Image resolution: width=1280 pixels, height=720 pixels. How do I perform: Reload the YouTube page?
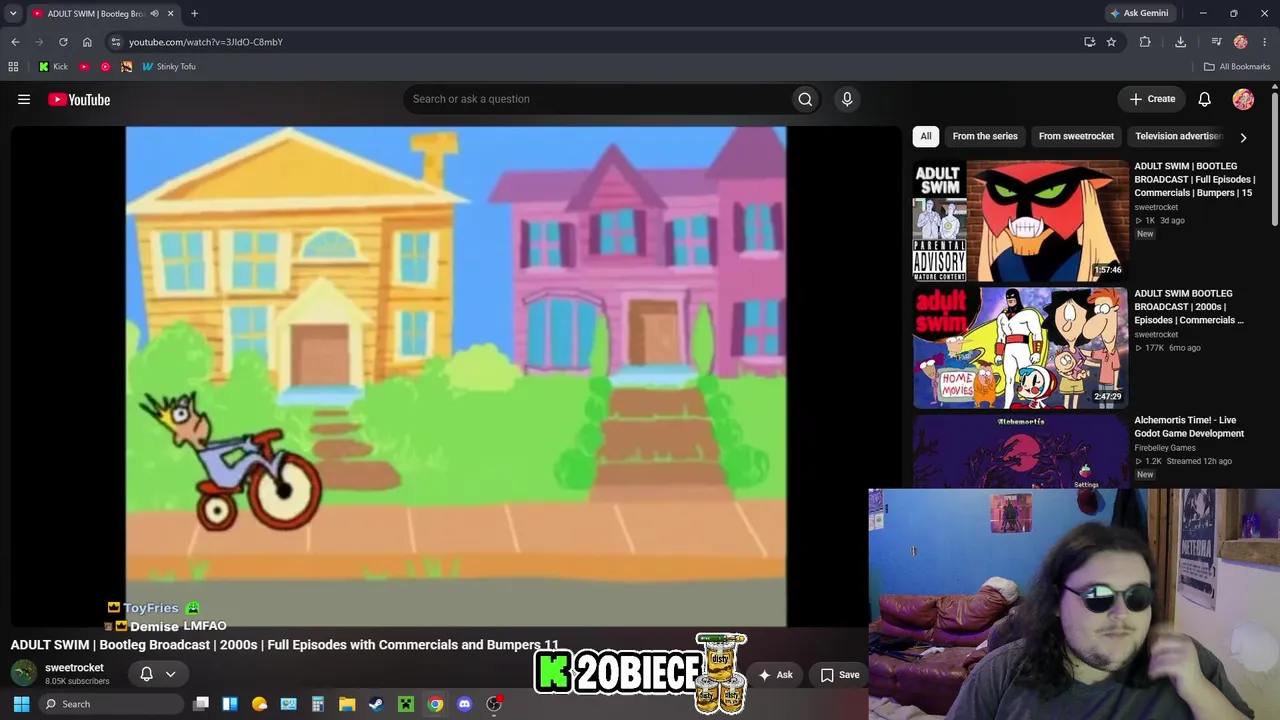[x=63, y=42]
